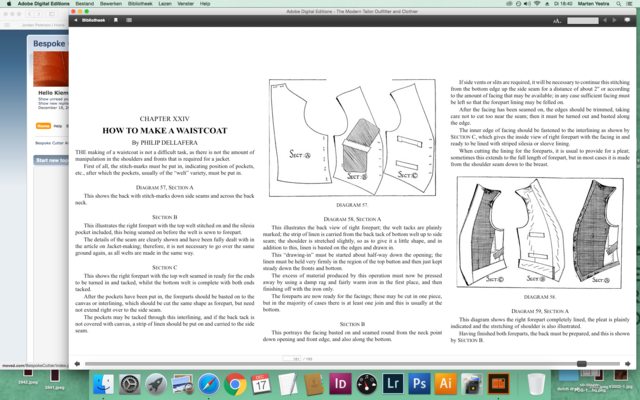Image resolution: width=640 pixels, height=400 pixels.
Task: Toggle Safari's sidebar button in background window
Action: pyautogui.click(x=51, y=14)
